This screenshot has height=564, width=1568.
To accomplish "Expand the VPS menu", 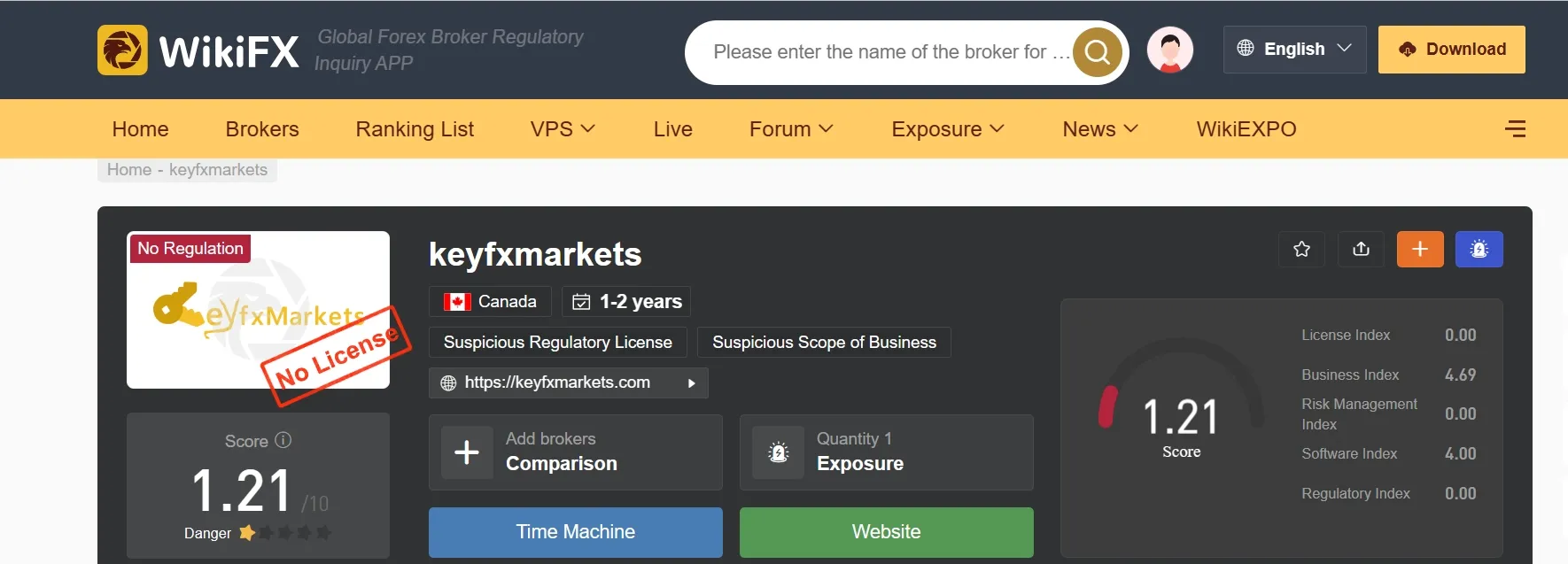I will 563,129.
